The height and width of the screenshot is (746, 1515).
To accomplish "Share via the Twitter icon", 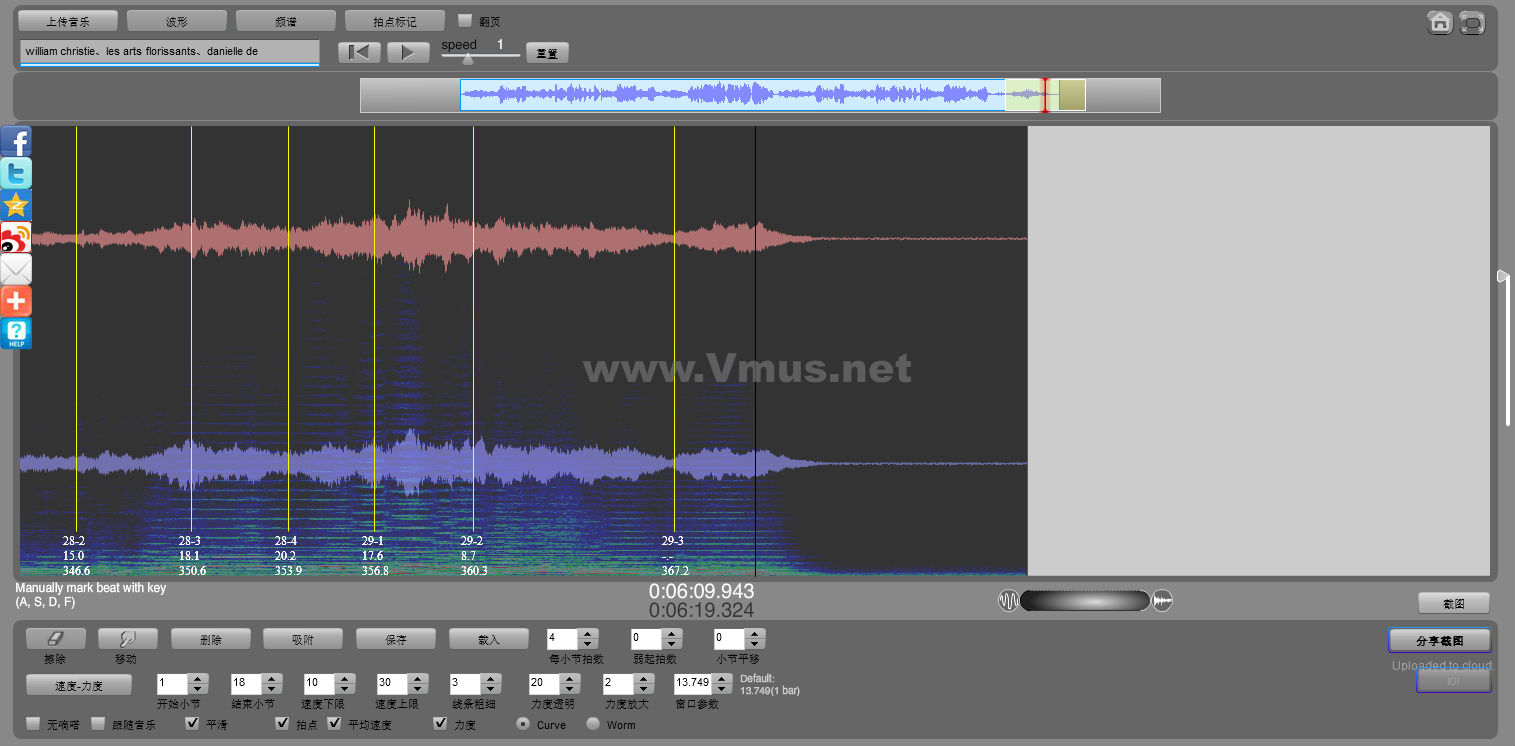I will (16, 174).
